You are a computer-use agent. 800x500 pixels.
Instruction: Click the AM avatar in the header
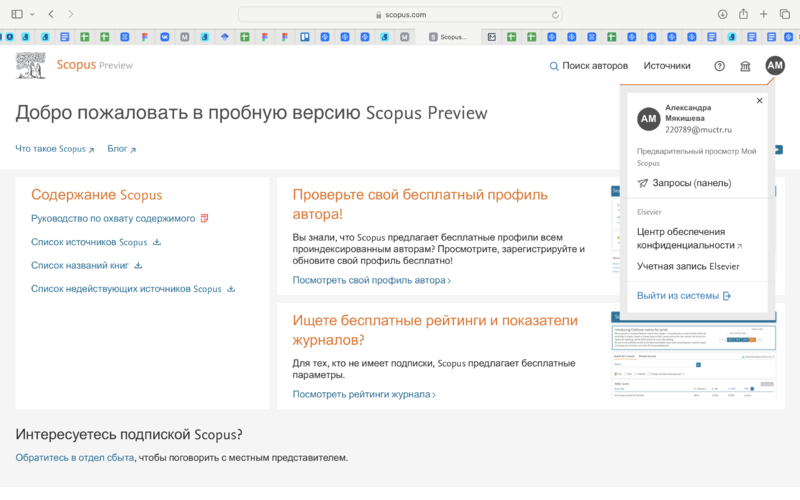point(775,65)
